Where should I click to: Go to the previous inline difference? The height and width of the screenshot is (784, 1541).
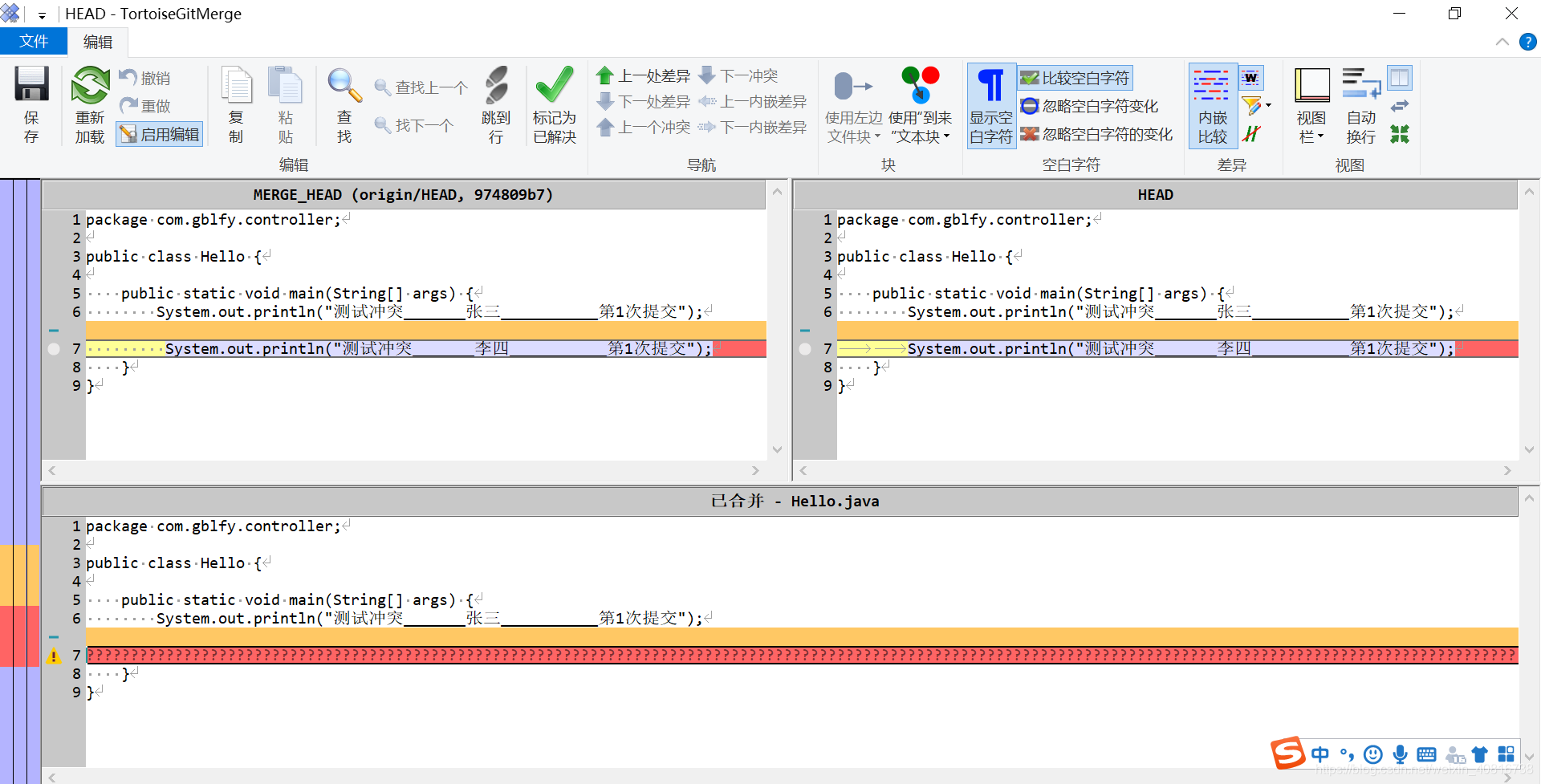[752, 102]
